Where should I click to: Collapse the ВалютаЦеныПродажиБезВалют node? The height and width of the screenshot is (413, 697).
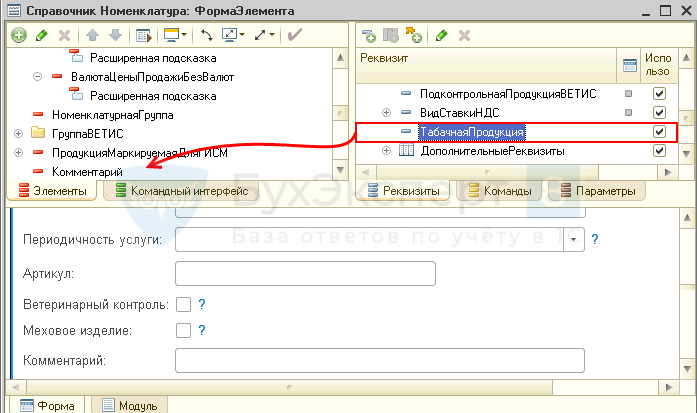coord(38,77)
